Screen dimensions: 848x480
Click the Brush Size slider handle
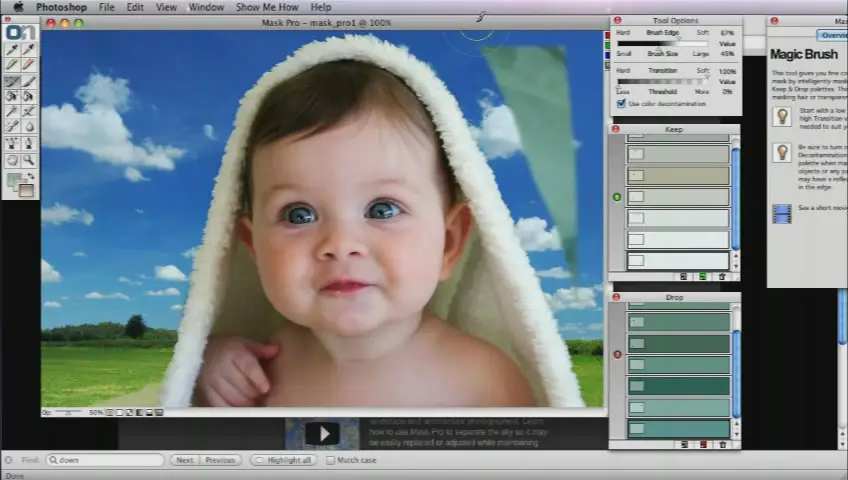658,49
